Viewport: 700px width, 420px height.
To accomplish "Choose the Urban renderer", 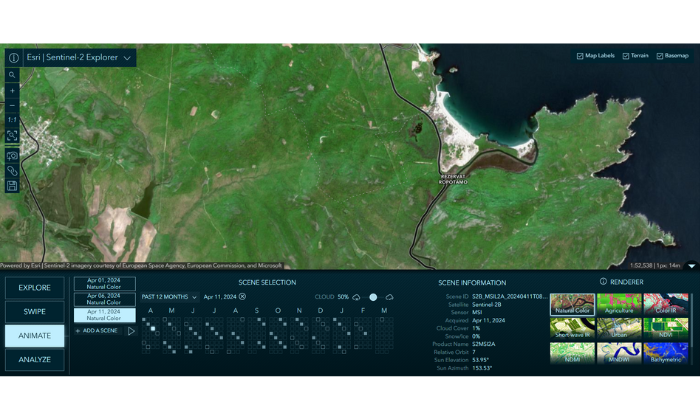I will (619, 329).
